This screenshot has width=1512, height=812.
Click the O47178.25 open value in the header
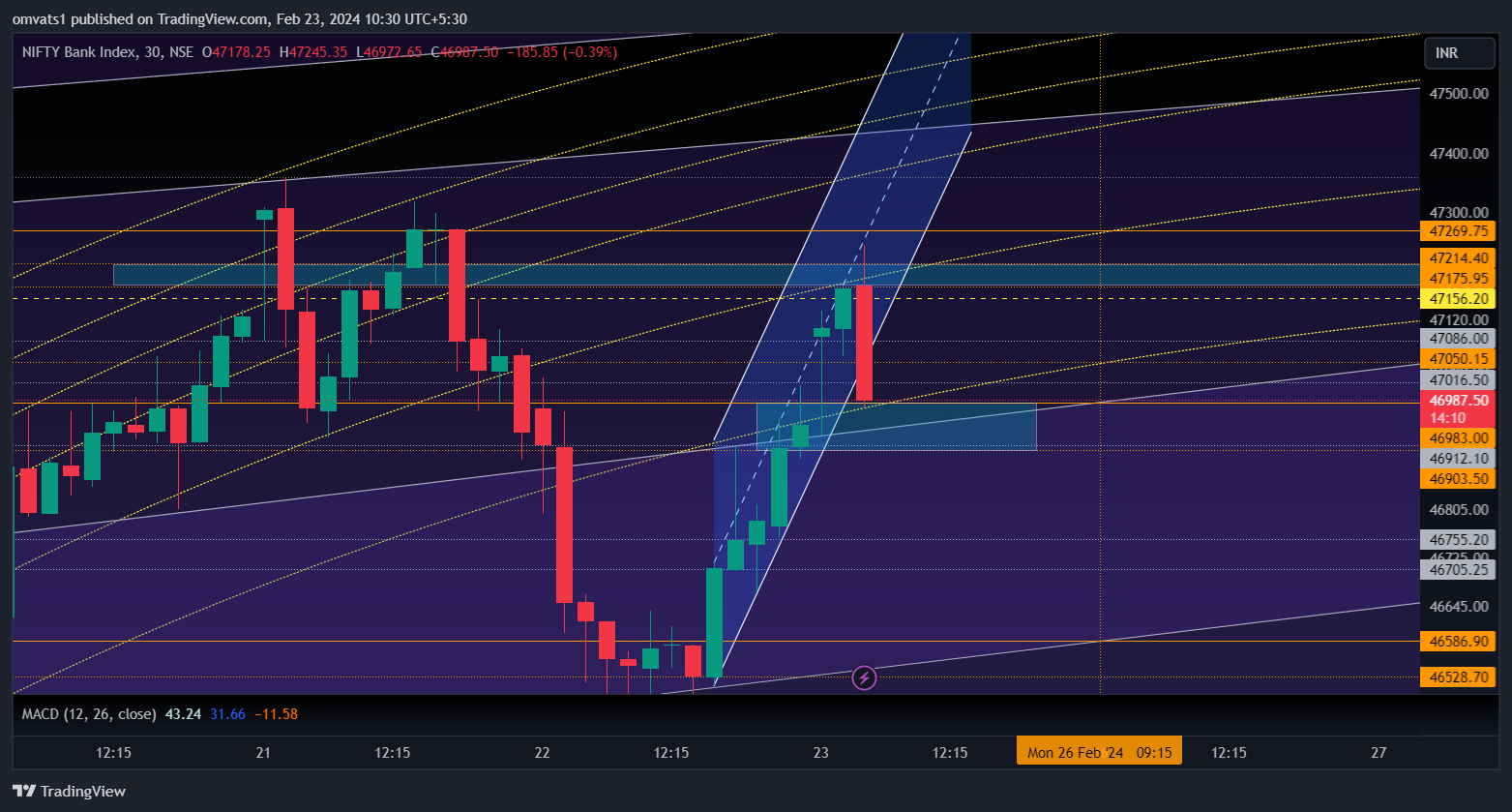tap(236, 52)
